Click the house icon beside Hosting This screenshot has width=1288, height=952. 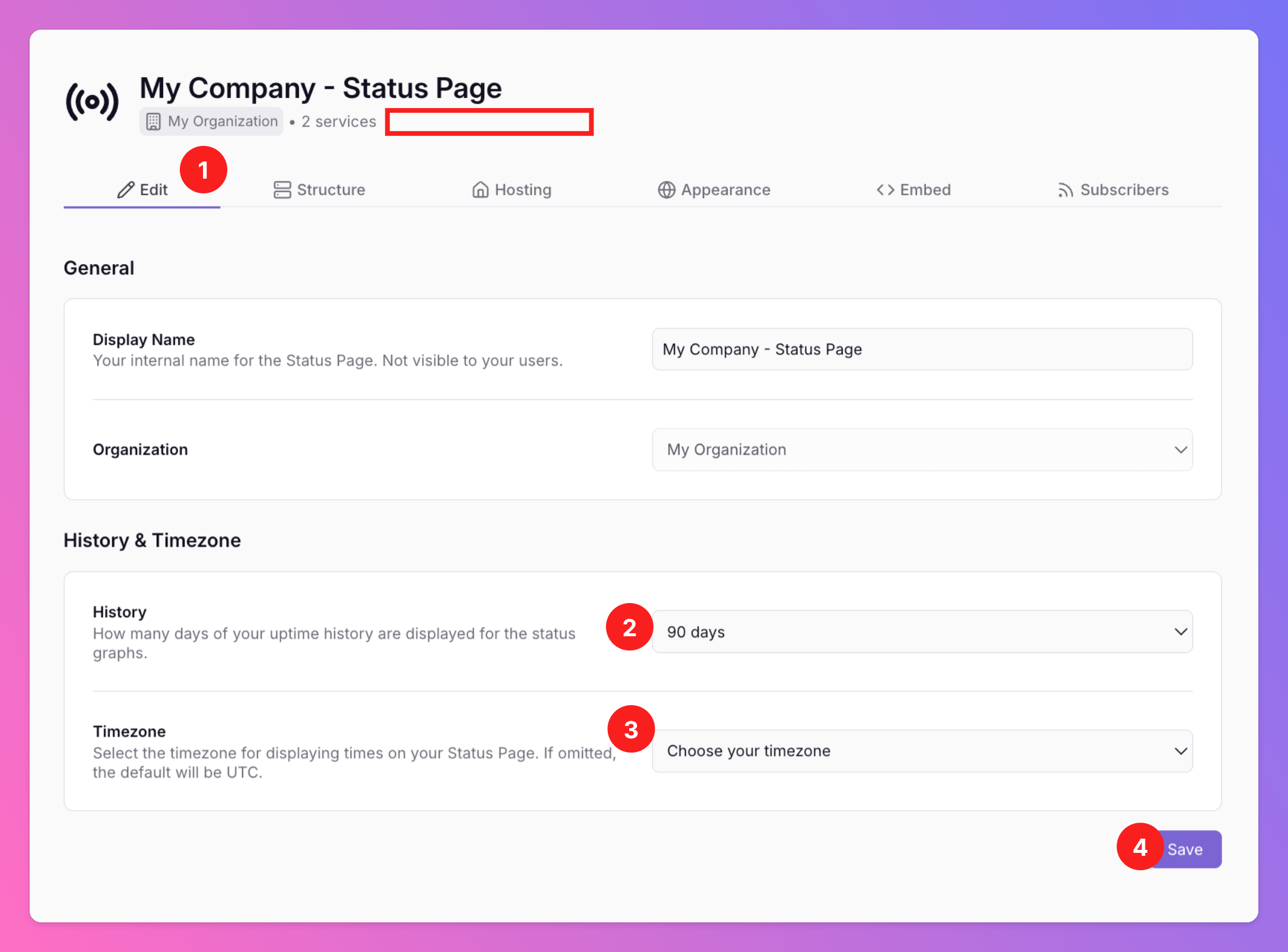(480, 190)
